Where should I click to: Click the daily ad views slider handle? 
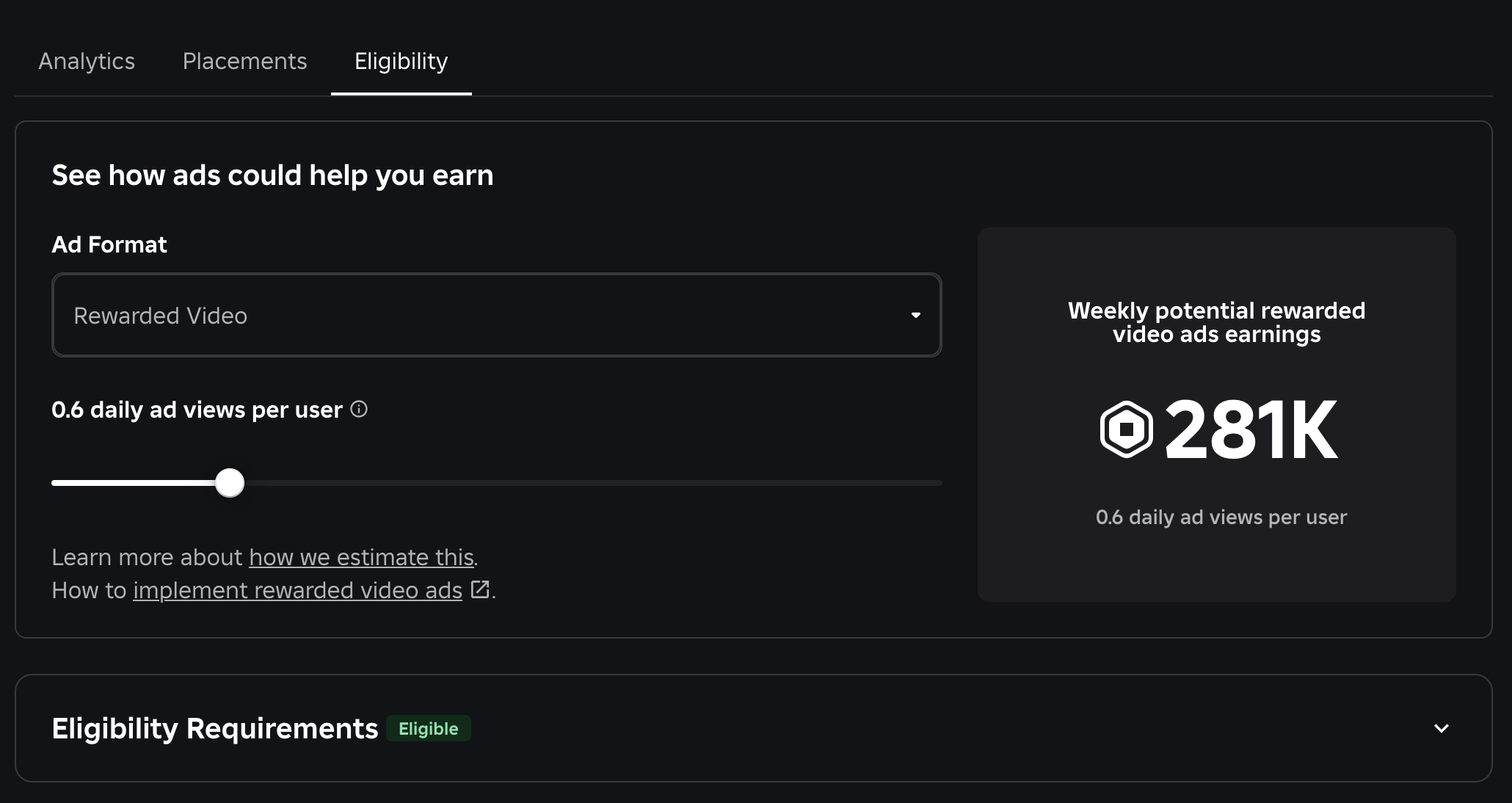[230, 483]
